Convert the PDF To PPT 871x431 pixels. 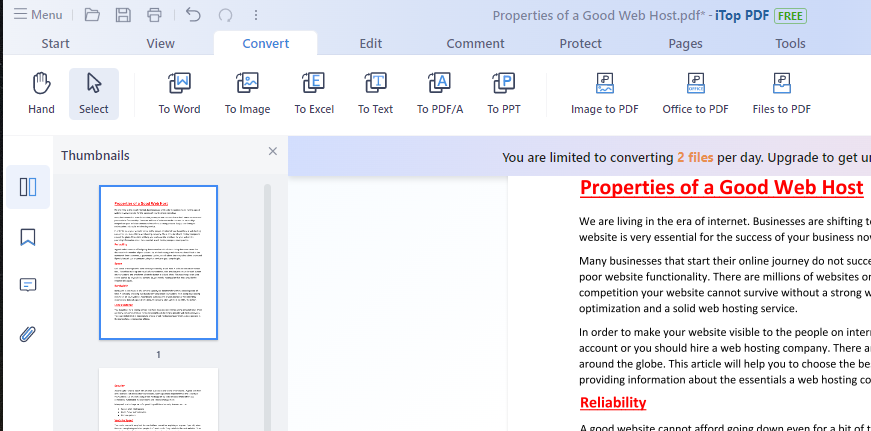[504, 93]
